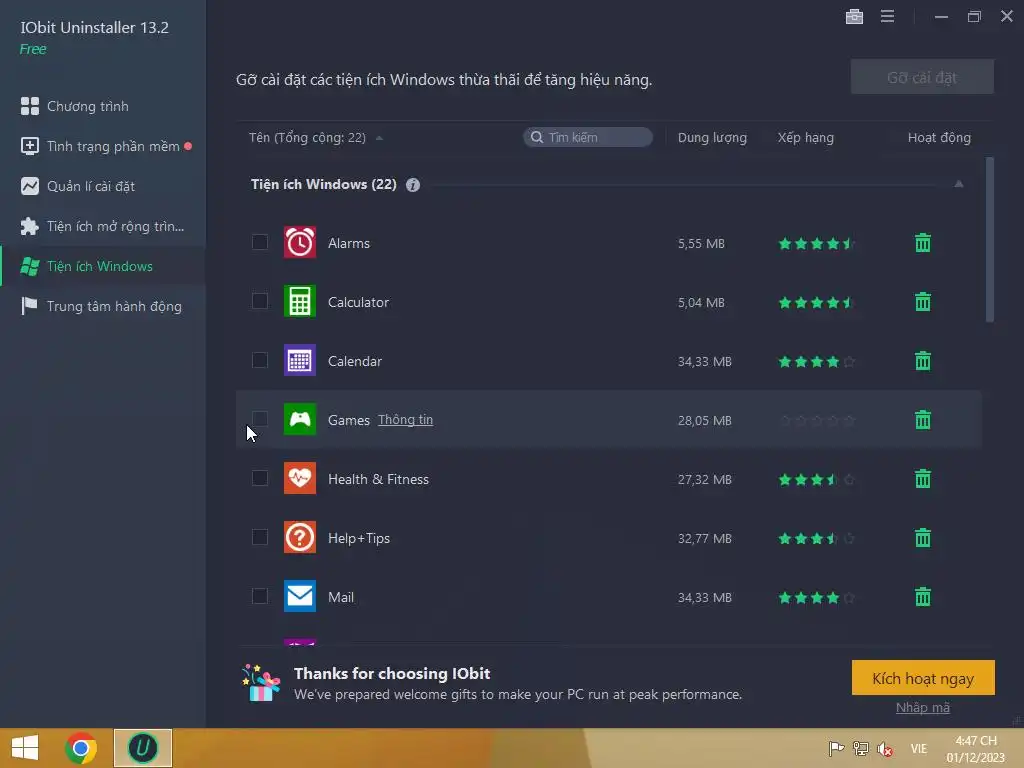
Task: Select Tiện ích Windows in sidebar
Action: pos(103,266)
